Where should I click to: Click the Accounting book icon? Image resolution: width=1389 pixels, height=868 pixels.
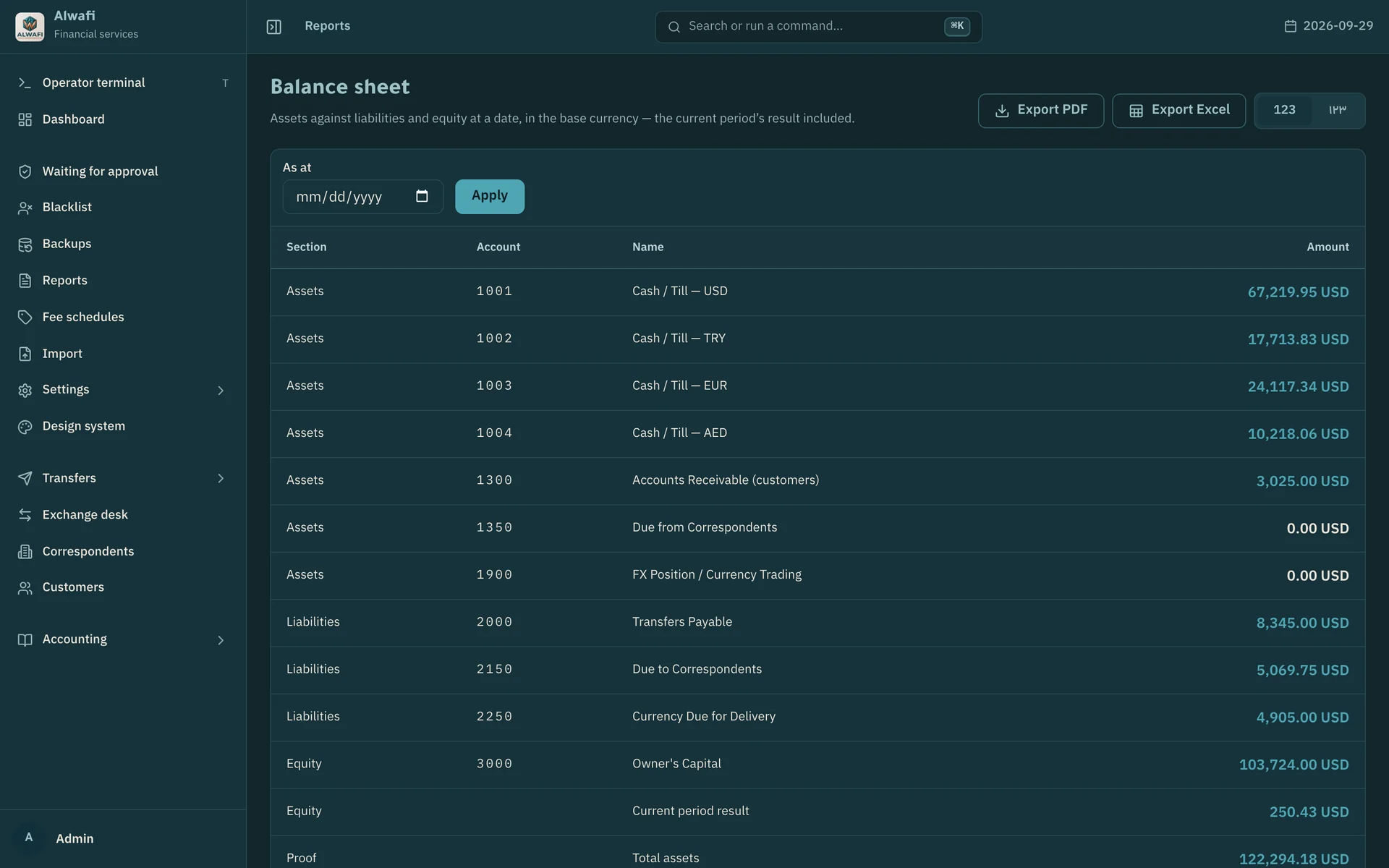click(x=25, y=640)
